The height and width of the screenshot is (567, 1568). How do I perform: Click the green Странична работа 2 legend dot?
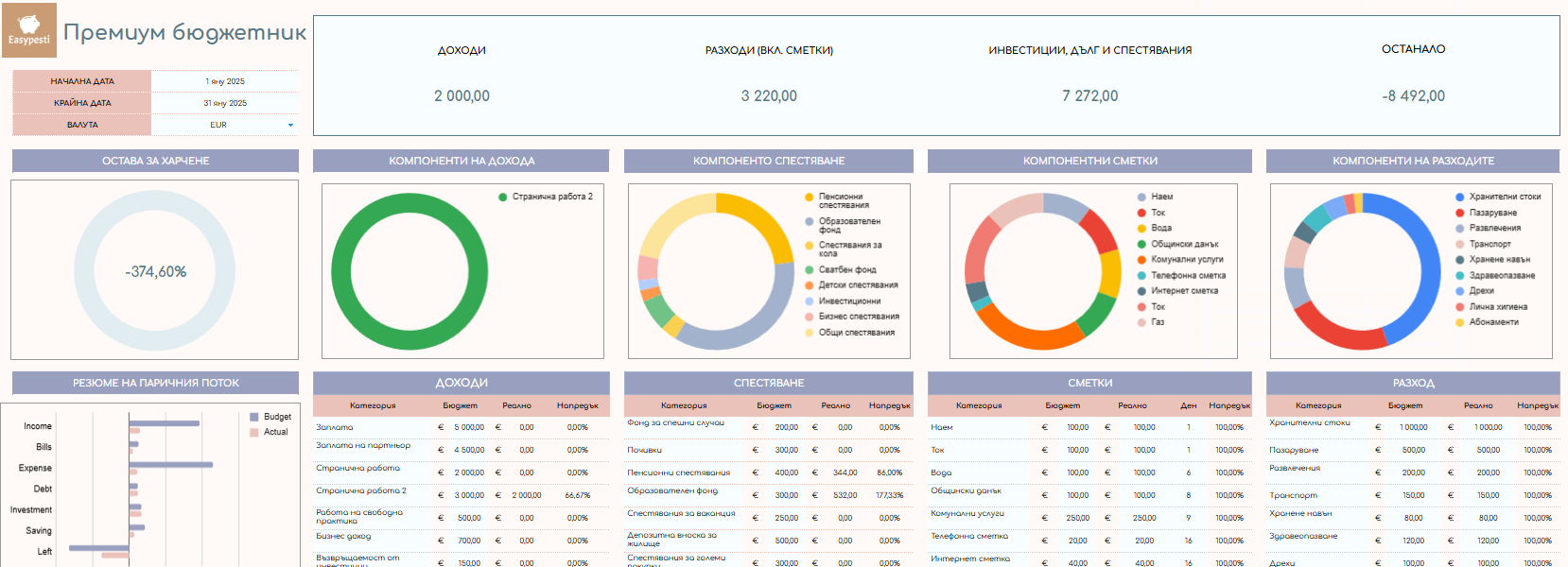point(503,197)
